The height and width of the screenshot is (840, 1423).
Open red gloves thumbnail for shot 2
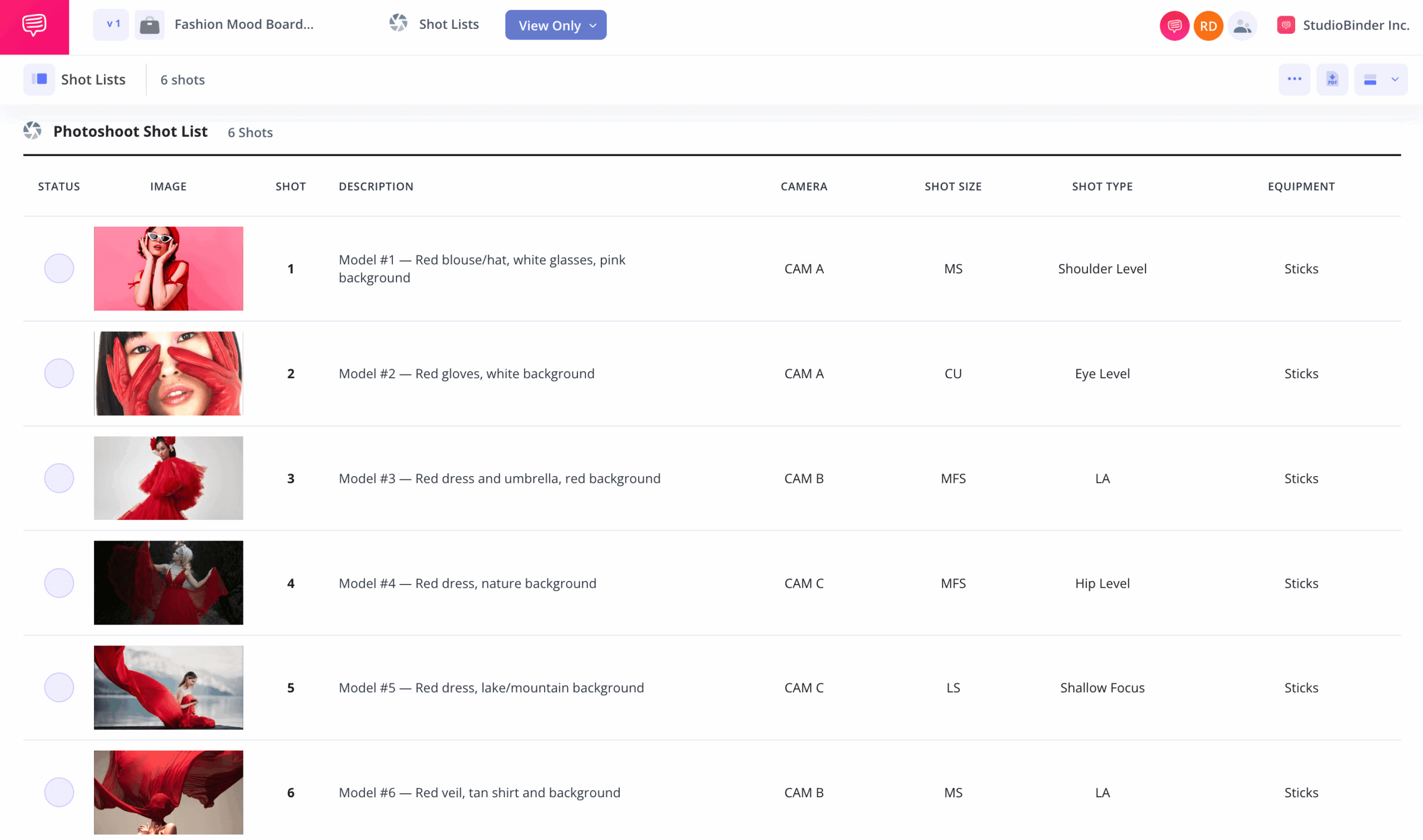coord(168,373)
